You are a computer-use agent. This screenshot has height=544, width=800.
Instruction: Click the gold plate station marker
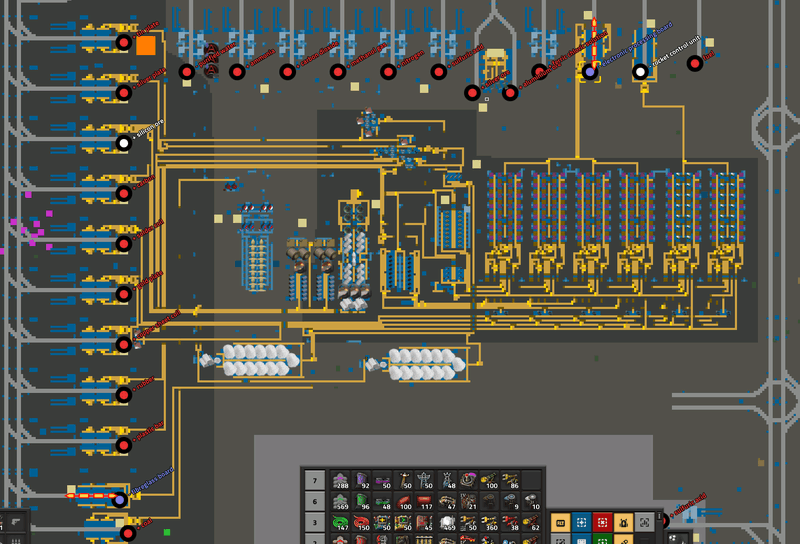[123, 294]
